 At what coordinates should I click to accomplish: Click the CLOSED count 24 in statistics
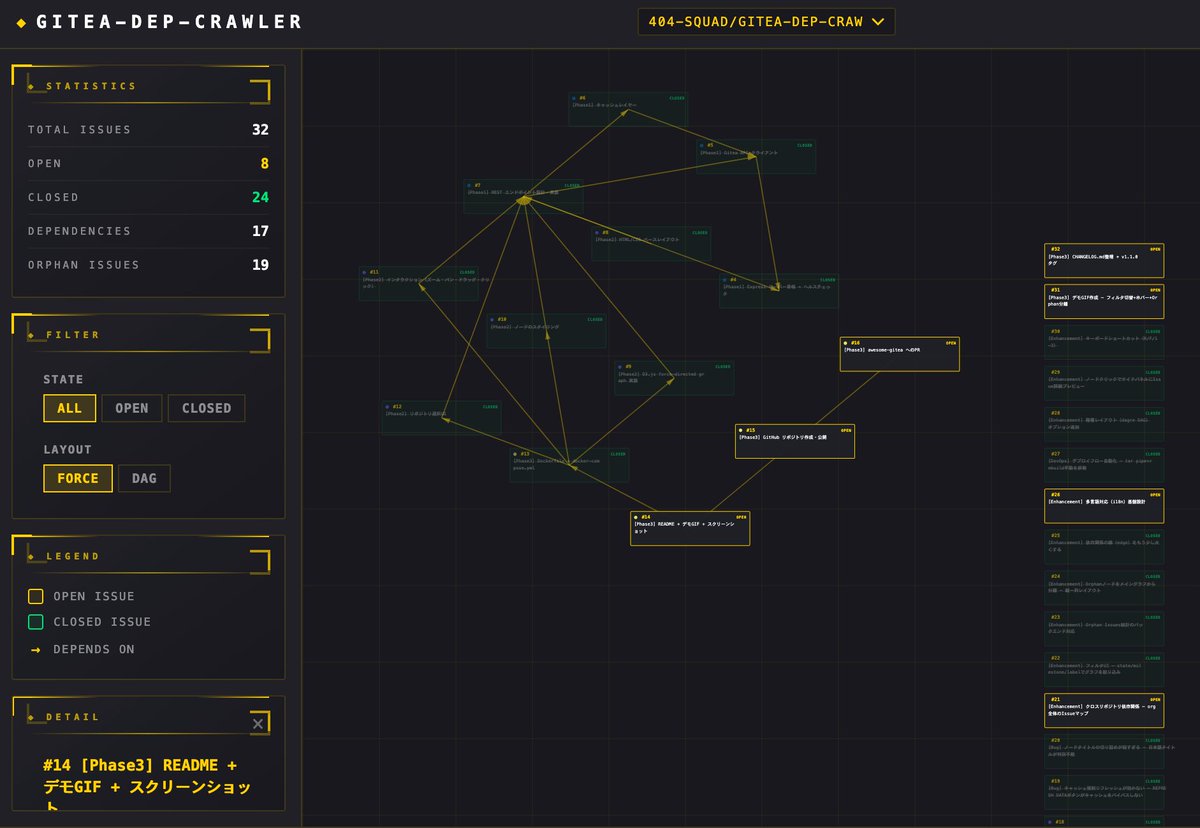(x=260, y=198)
